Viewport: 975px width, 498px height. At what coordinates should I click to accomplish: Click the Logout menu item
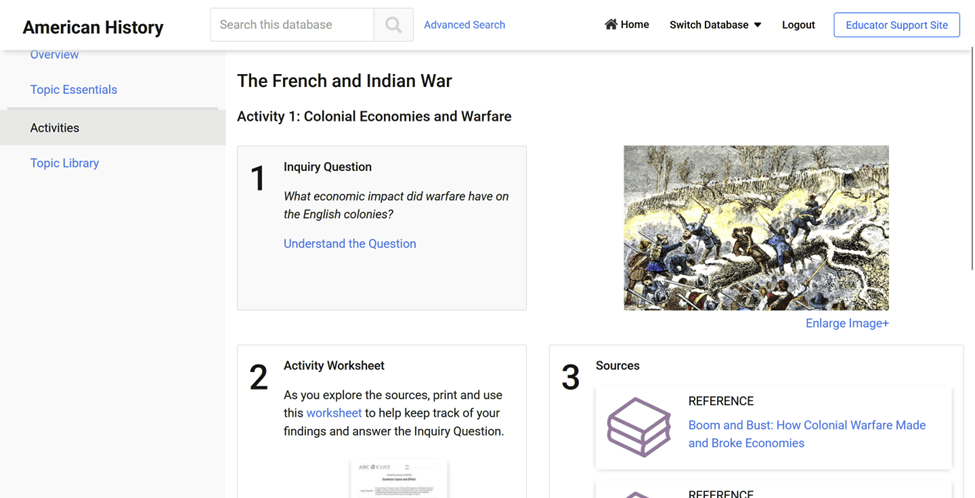(798, 25)
